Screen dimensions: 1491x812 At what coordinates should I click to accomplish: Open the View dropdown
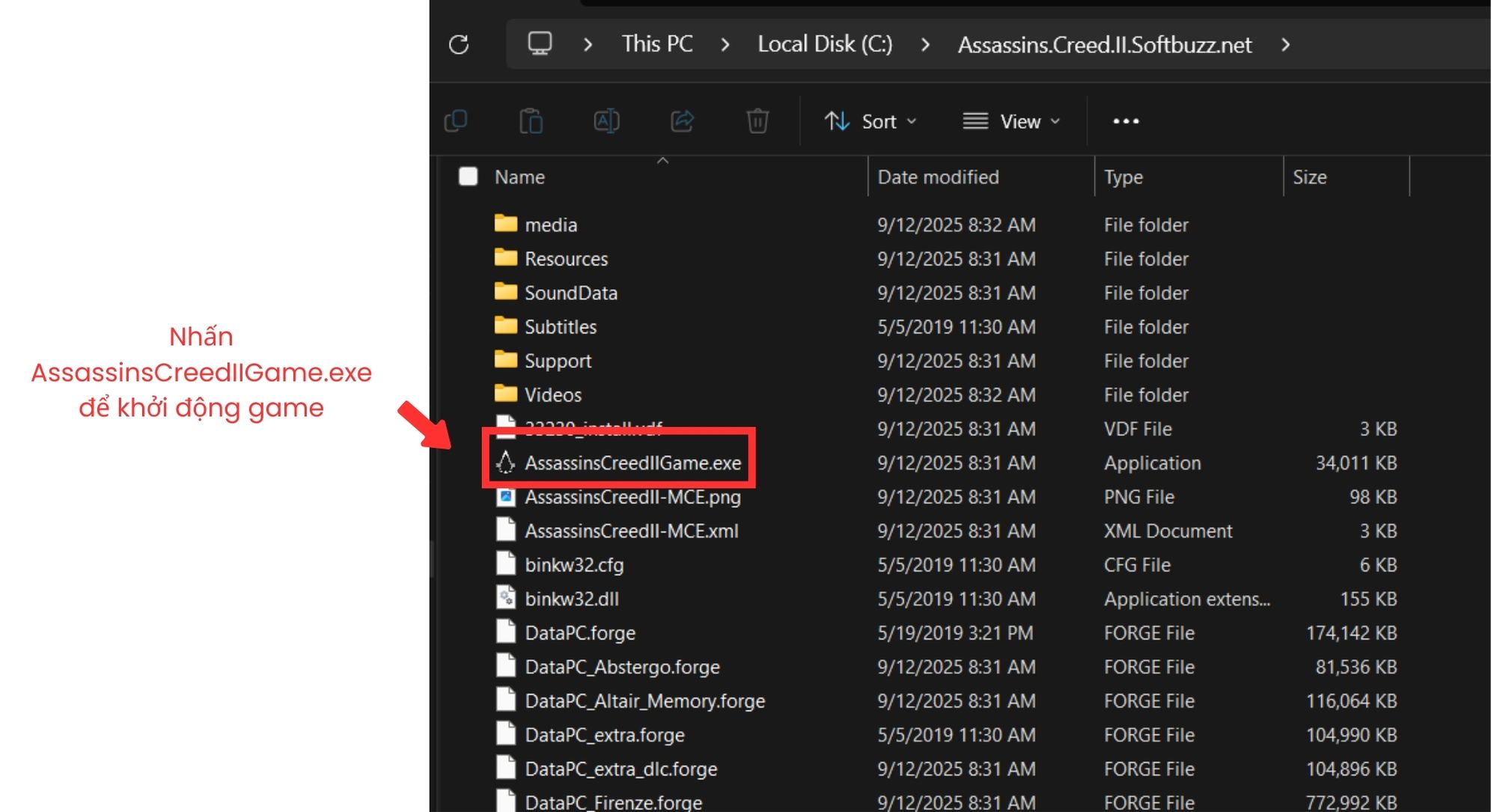click(1011, 121)
